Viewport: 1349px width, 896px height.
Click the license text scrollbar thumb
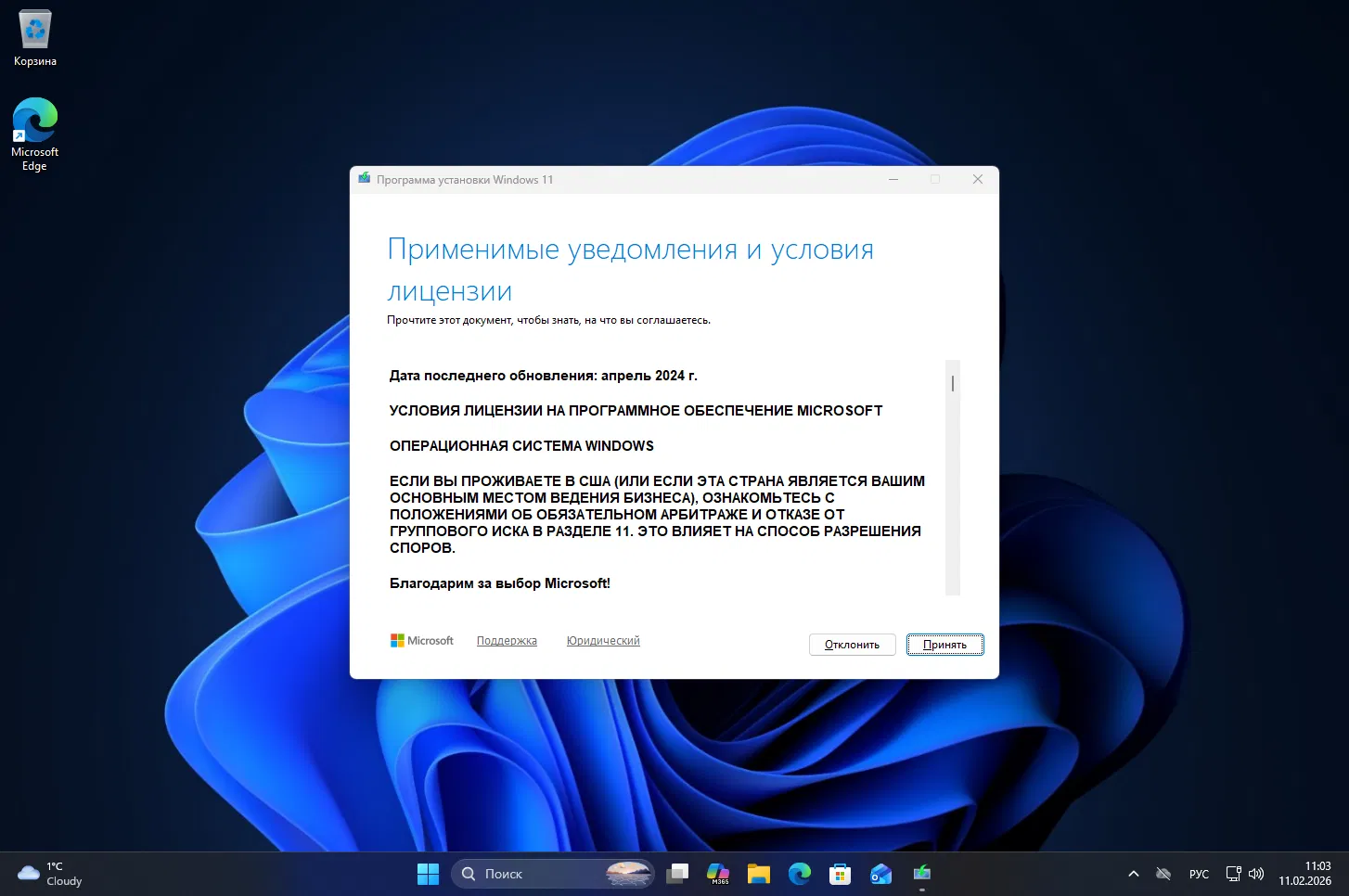pos(953,383)
